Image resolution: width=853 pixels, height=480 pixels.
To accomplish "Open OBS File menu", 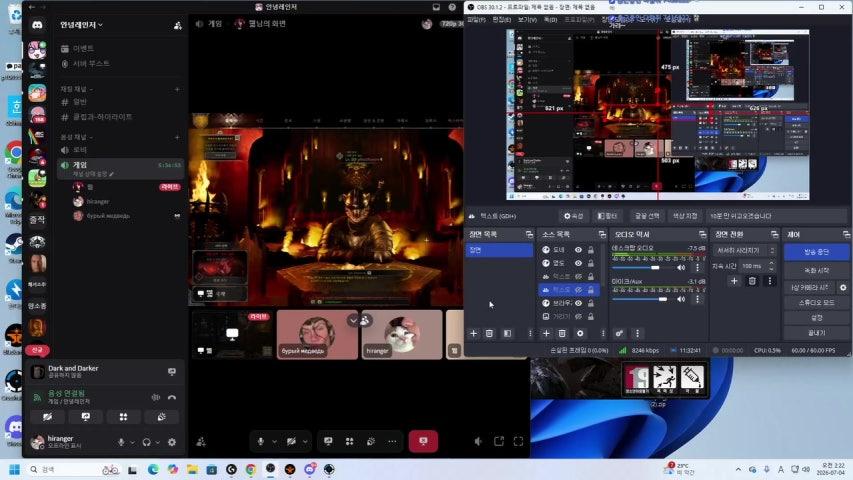I will tap(476, 20).
